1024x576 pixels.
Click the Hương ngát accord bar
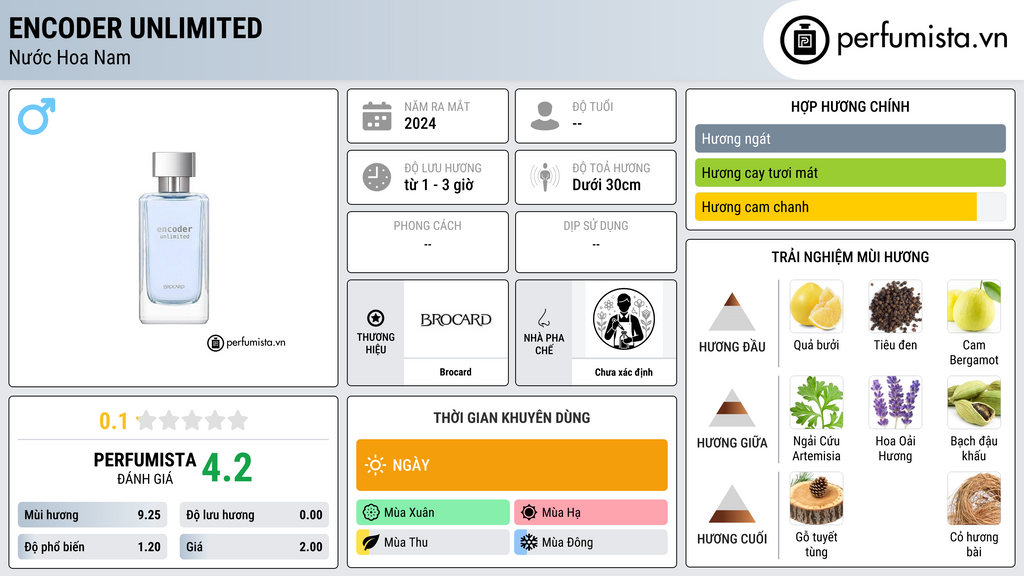[x=850, y=138]
